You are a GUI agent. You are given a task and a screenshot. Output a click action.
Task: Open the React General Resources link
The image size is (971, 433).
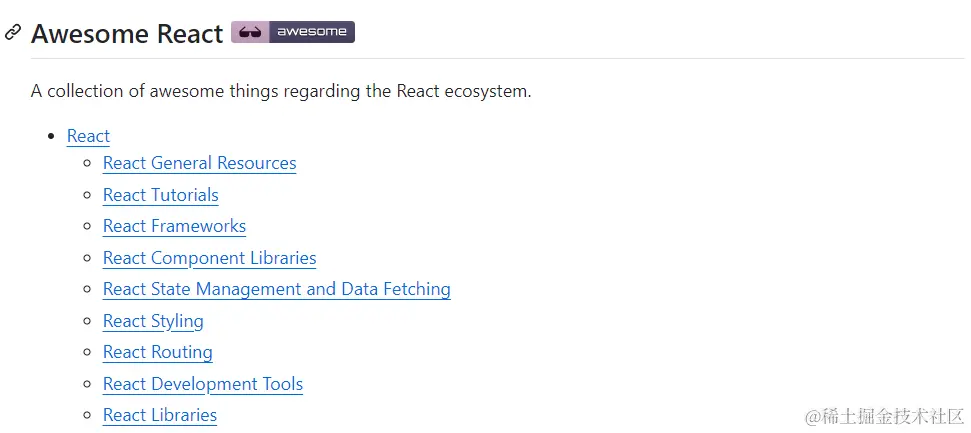[199, 163]
